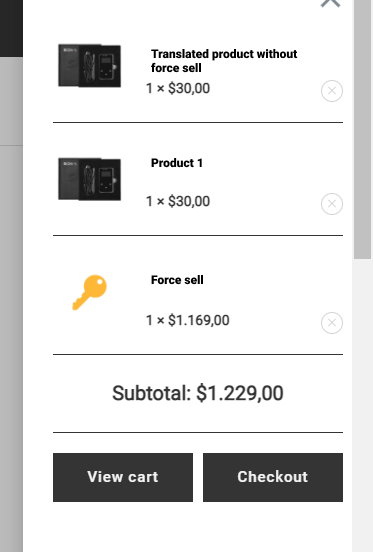
Task: Open the Product 1 title link
Action: coord(177,163)
